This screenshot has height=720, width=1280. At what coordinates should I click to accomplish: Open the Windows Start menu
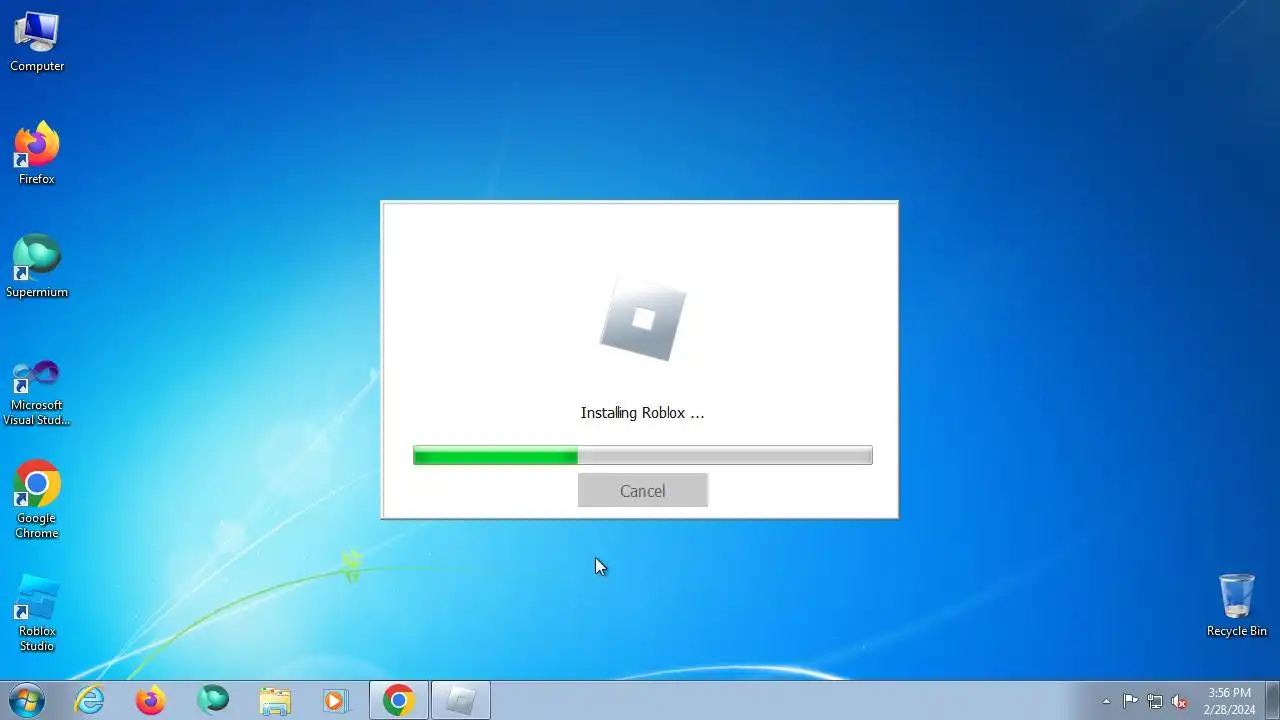(x=27, y=701)
